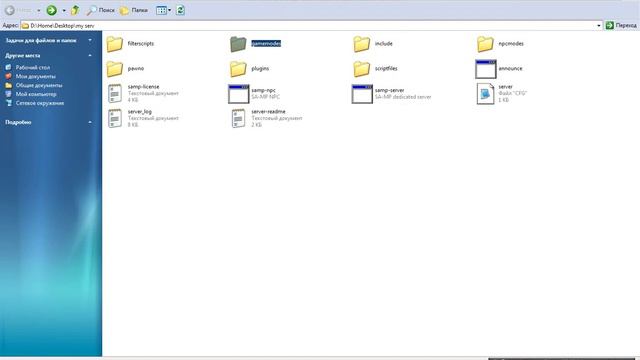Screen dimensions: 640x360
Task: Collapse the file and folder tasks panel
Action: click(90, 40)
